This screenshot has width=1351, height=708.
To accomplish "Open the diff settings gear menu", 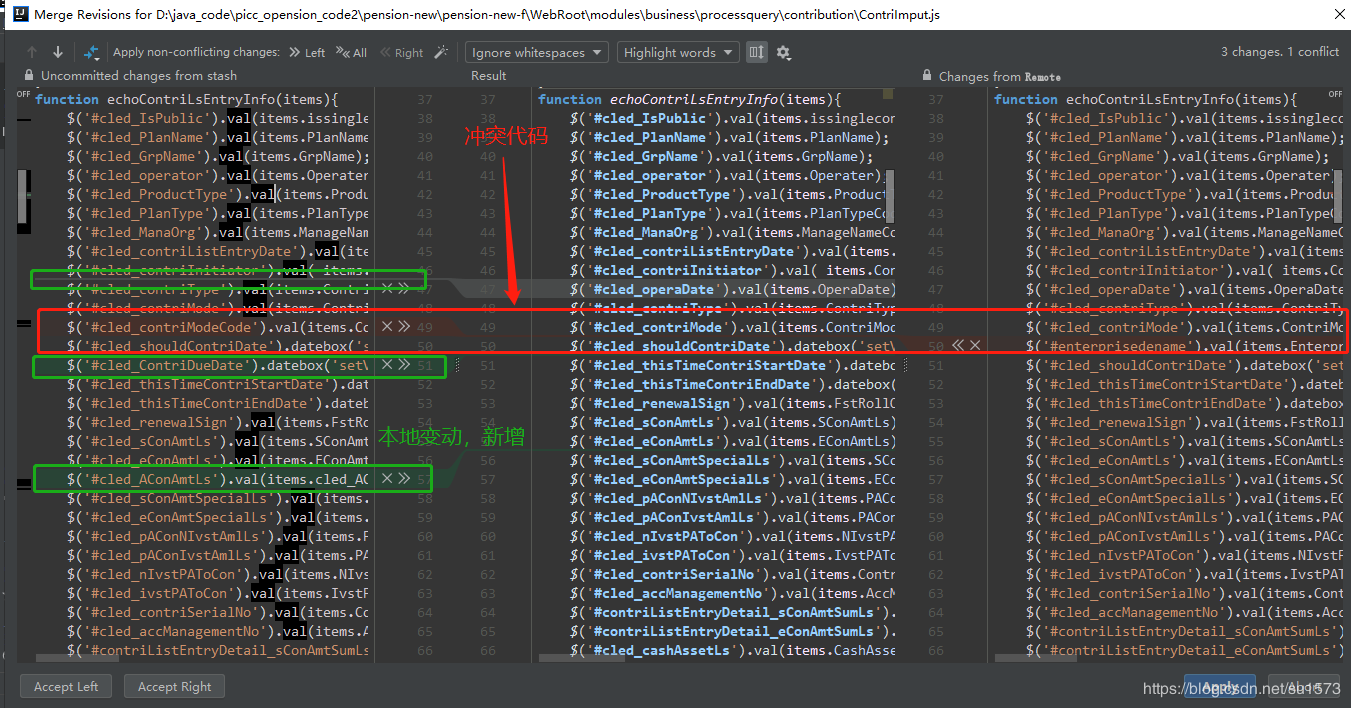I will [784, 53].
